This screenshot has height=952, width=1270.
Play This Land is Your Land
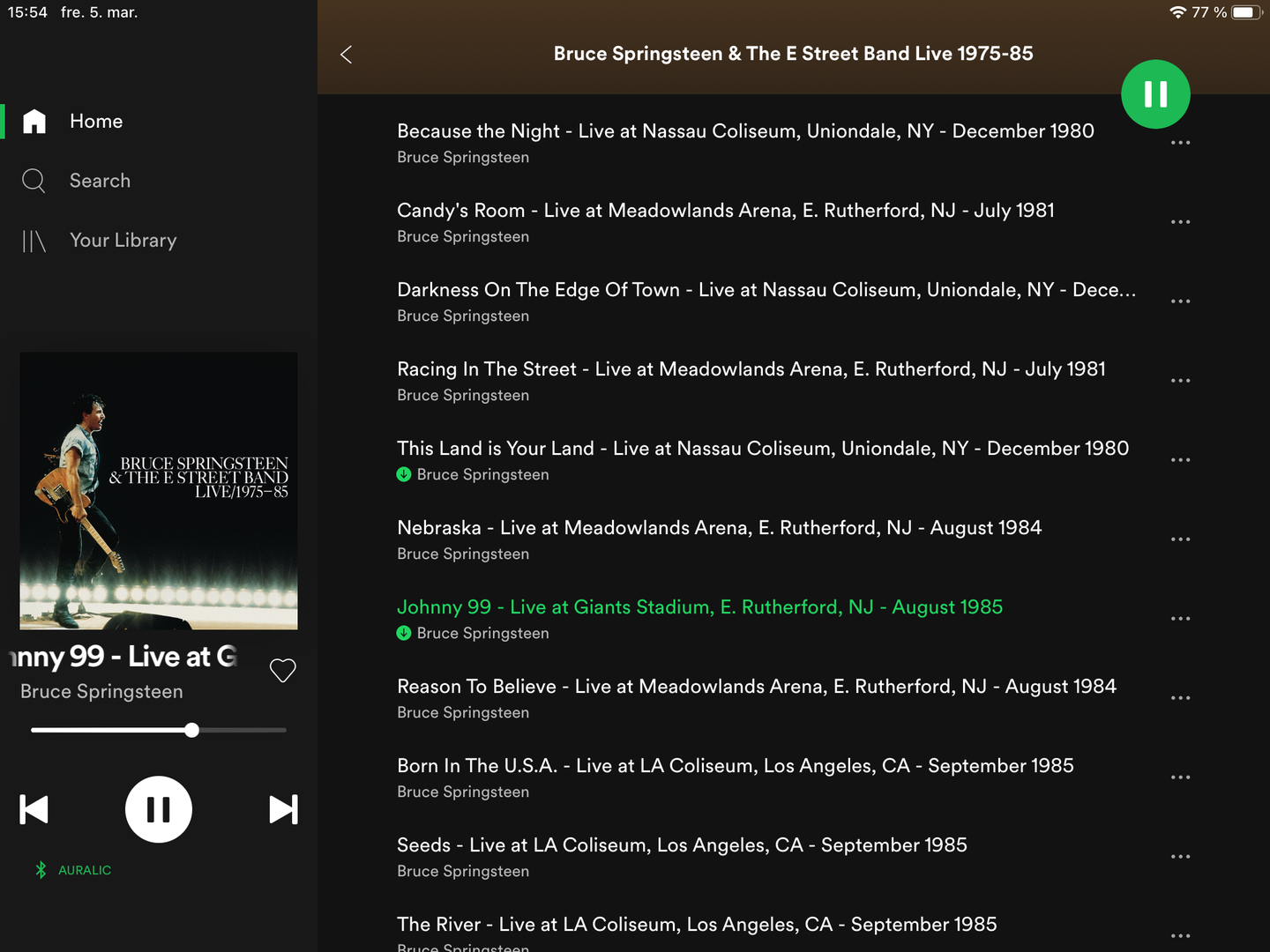763,460
